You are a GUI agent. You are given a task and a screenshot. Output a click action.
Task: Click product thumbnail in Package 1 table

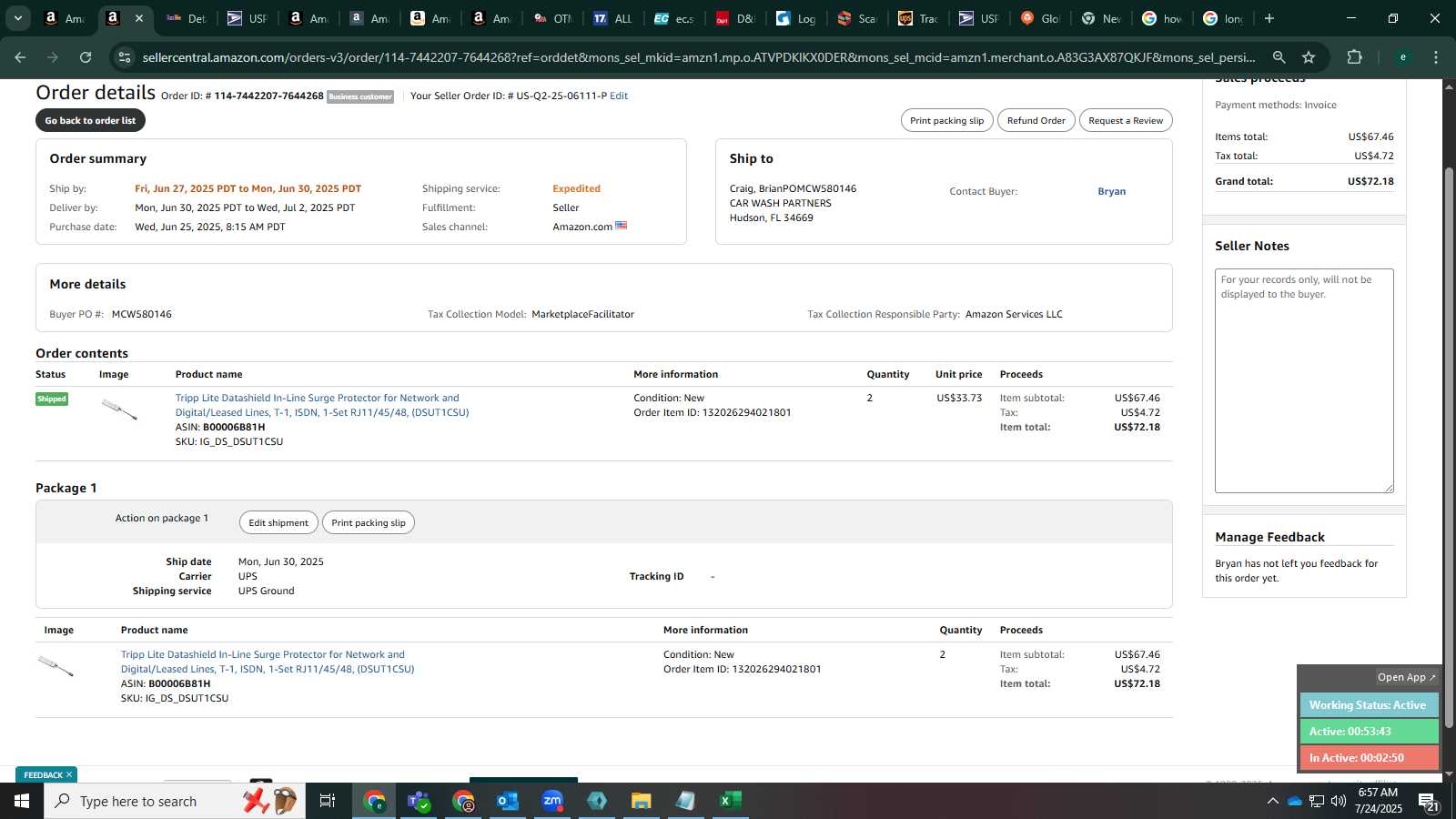point(56,666)
